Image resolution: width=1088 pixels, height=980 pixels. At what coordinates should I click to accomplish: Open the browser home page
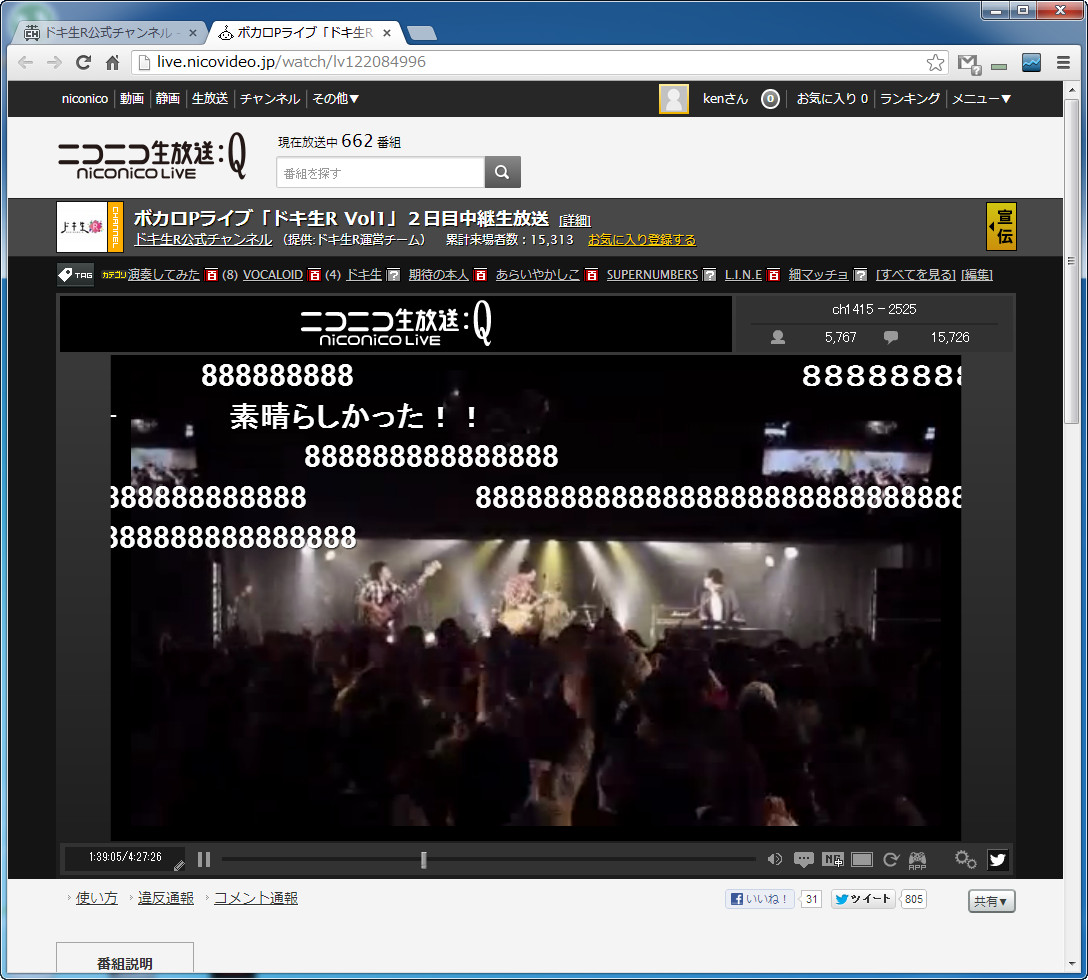pos(112,62)
